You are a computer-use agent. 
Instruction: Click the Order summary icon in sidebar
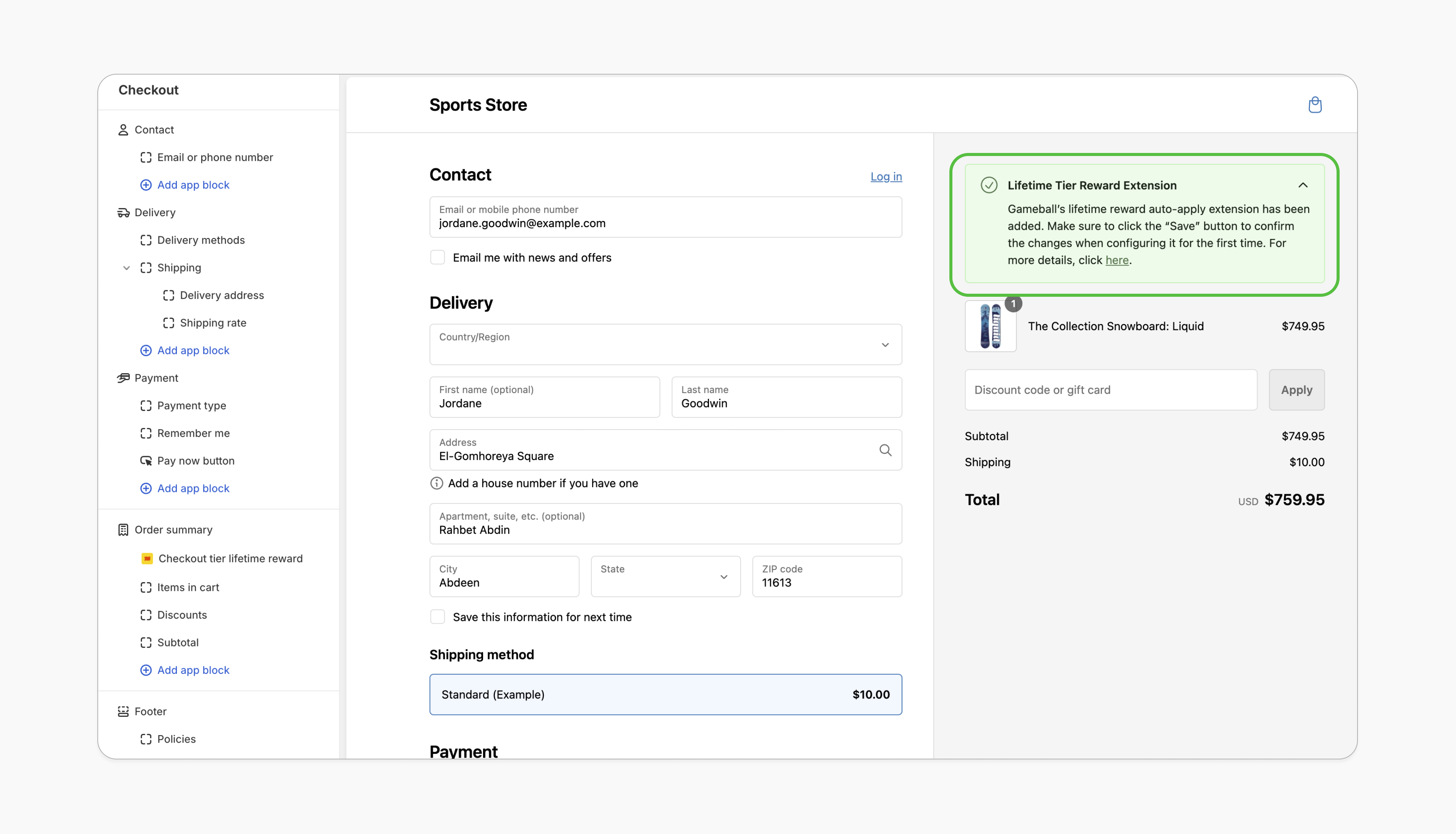pos(122,529)
